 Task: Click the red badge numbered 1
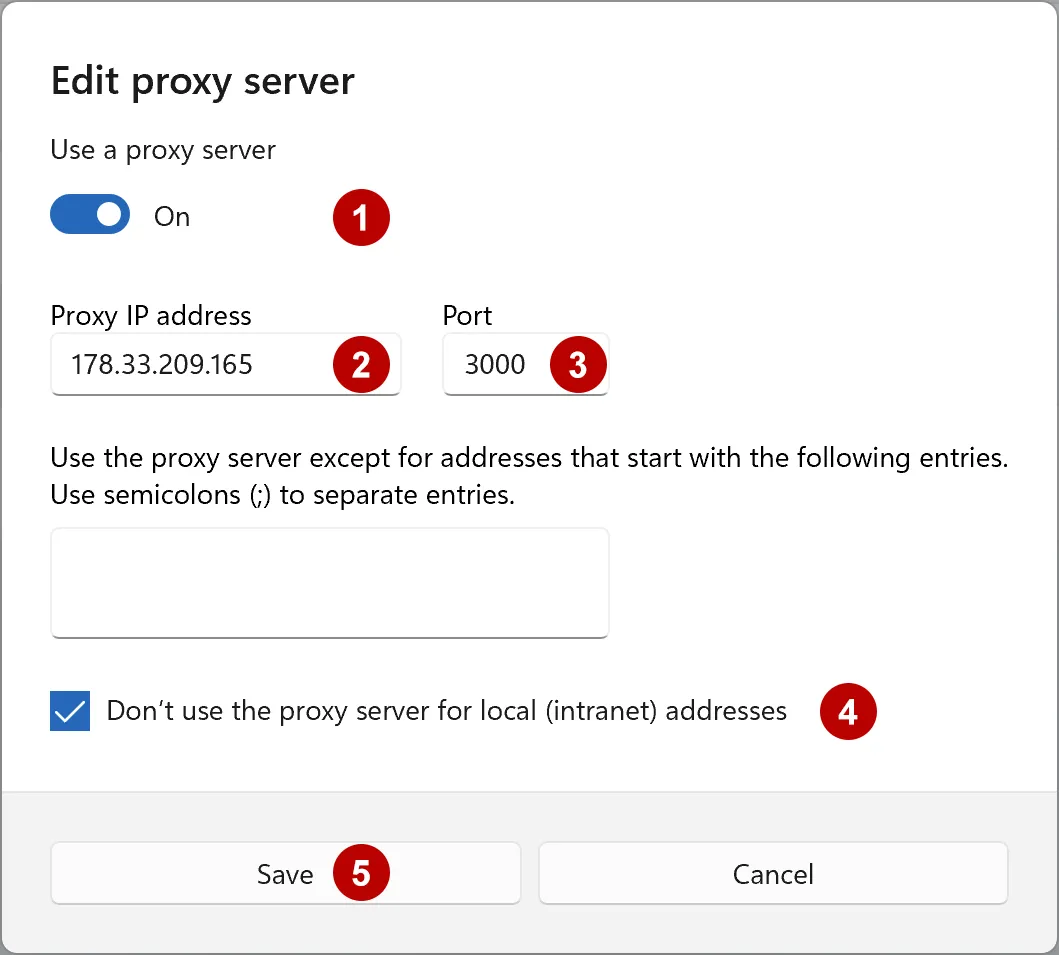[361, 217]
